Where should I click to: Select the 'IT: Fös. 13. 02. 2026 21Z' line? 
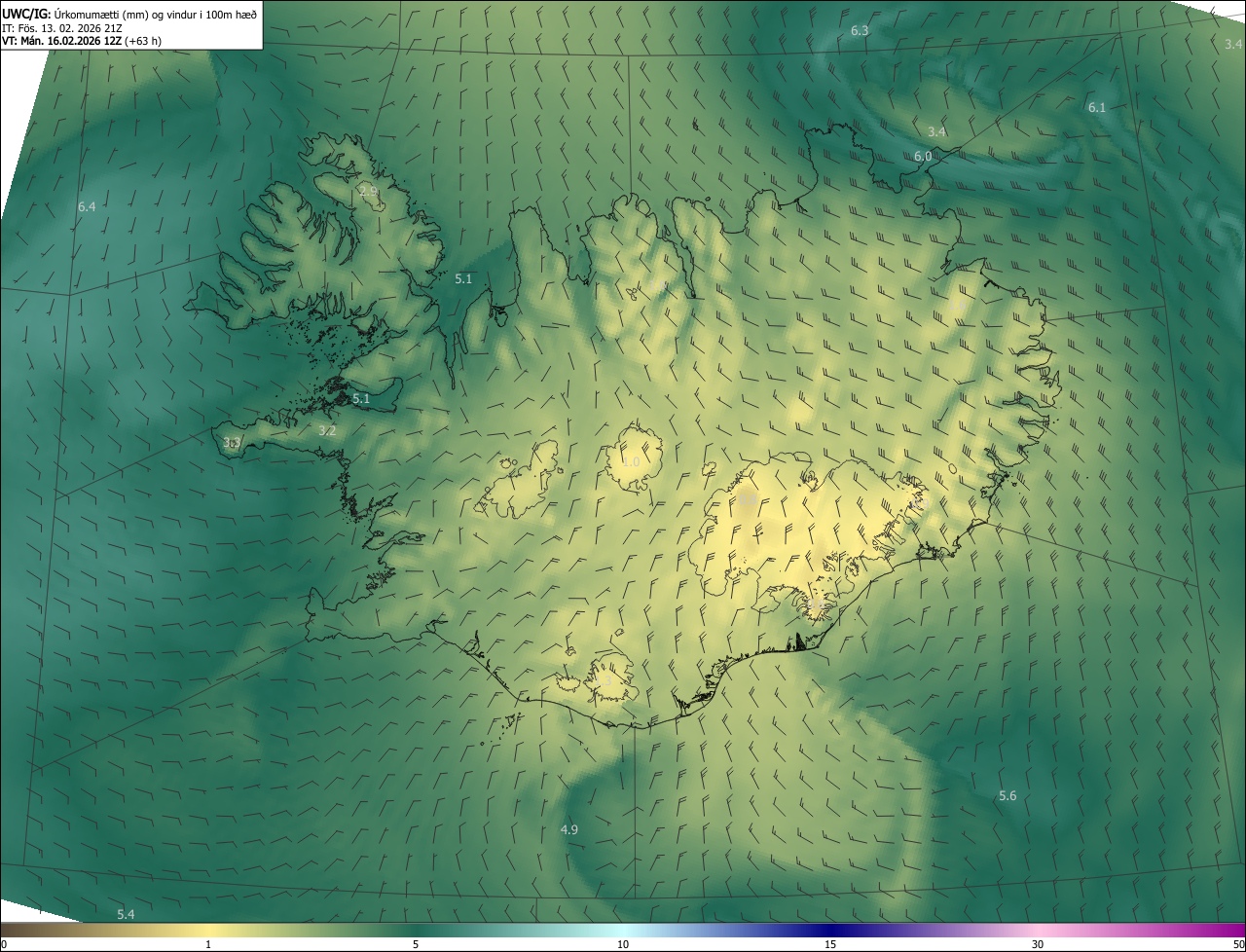coord(62,28)
